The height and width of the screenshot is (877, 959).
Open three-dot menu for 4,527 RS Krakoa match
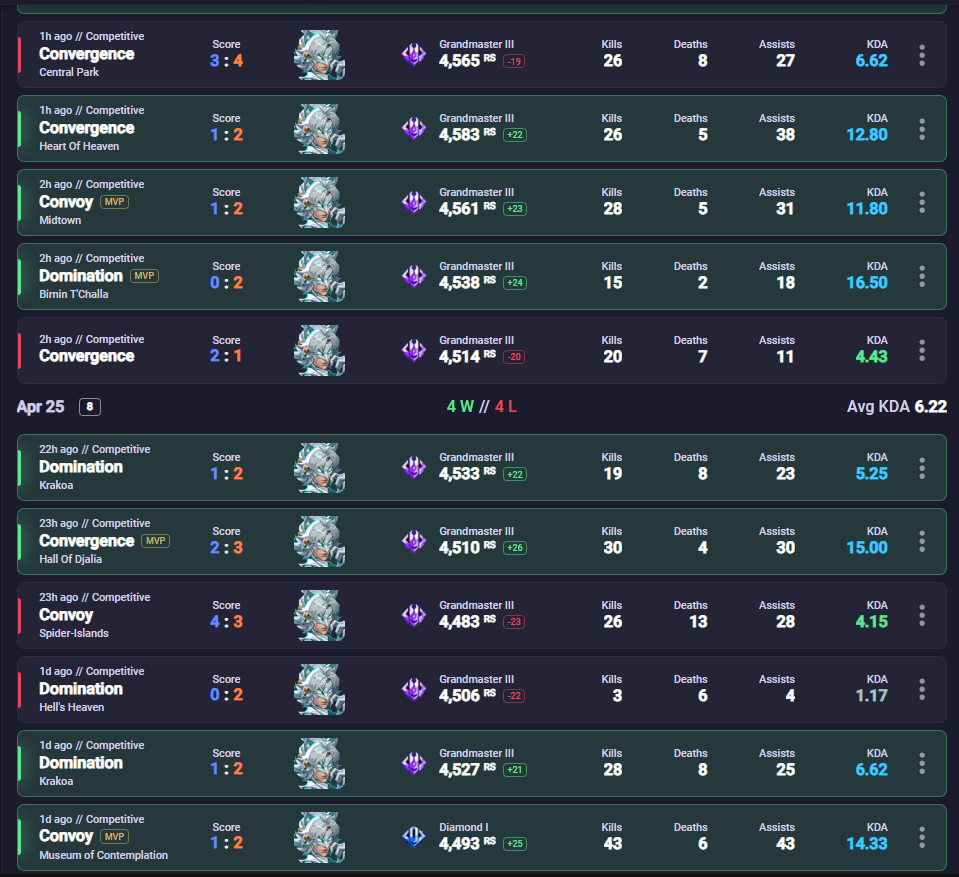922,764
